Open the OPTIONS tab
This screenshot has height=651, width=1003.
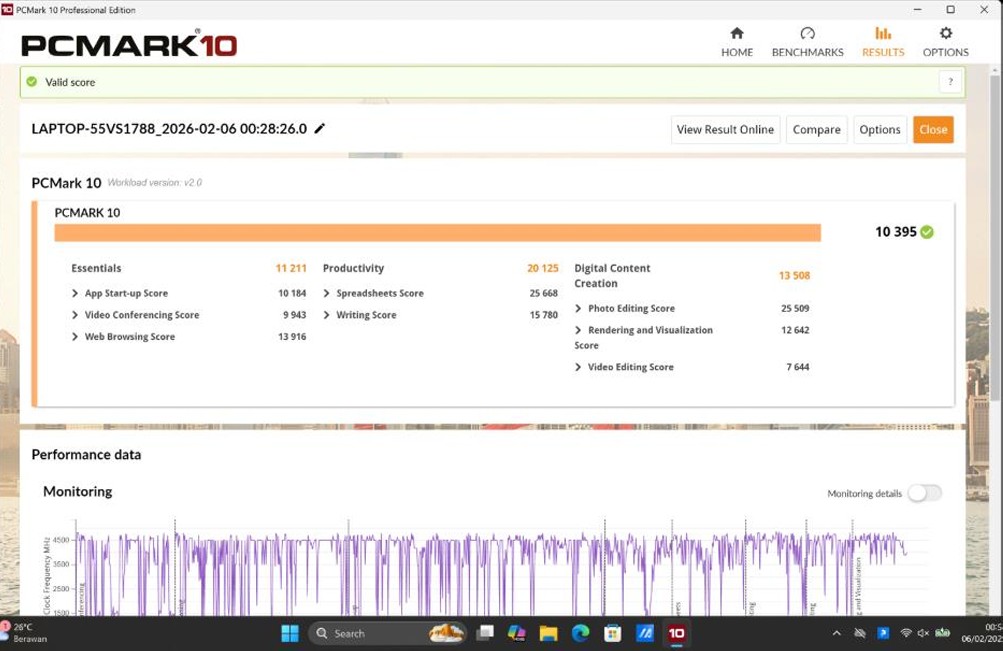(x=945, y=42)
